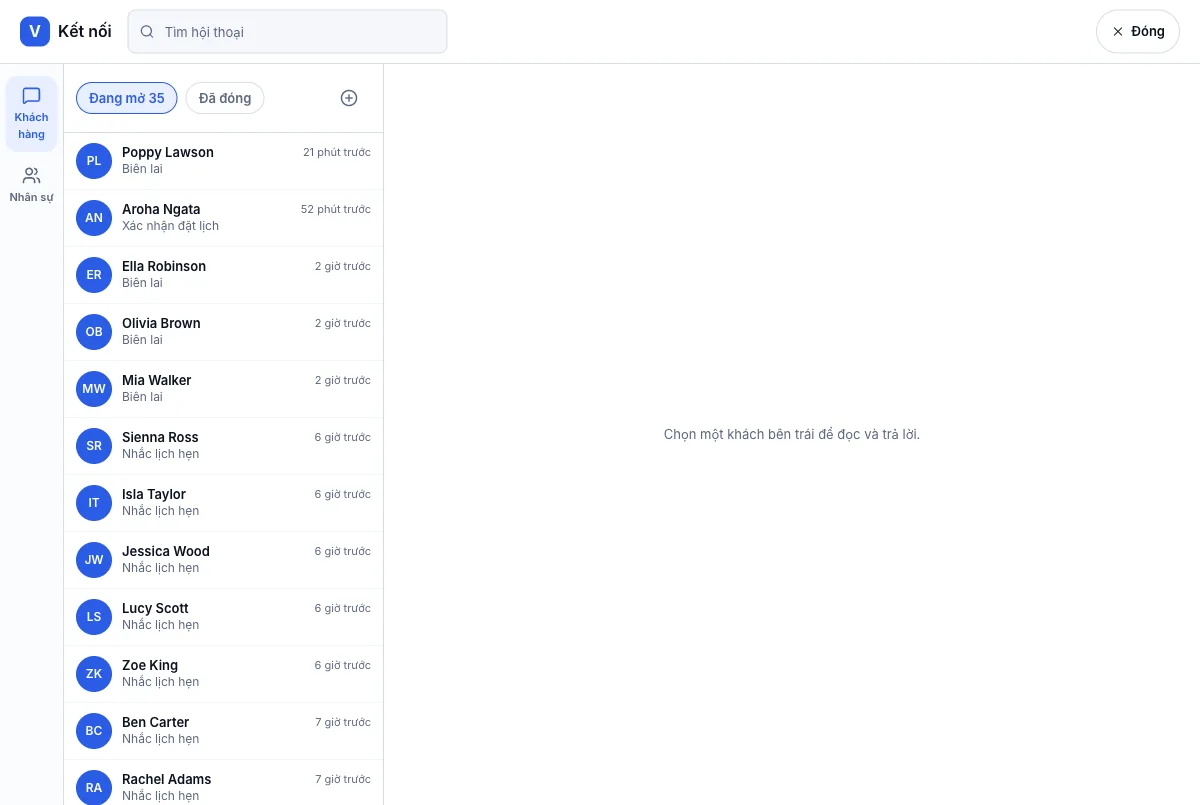
Task: Open Jessica Wood's reminder conversation
Action: click(223, 560)
